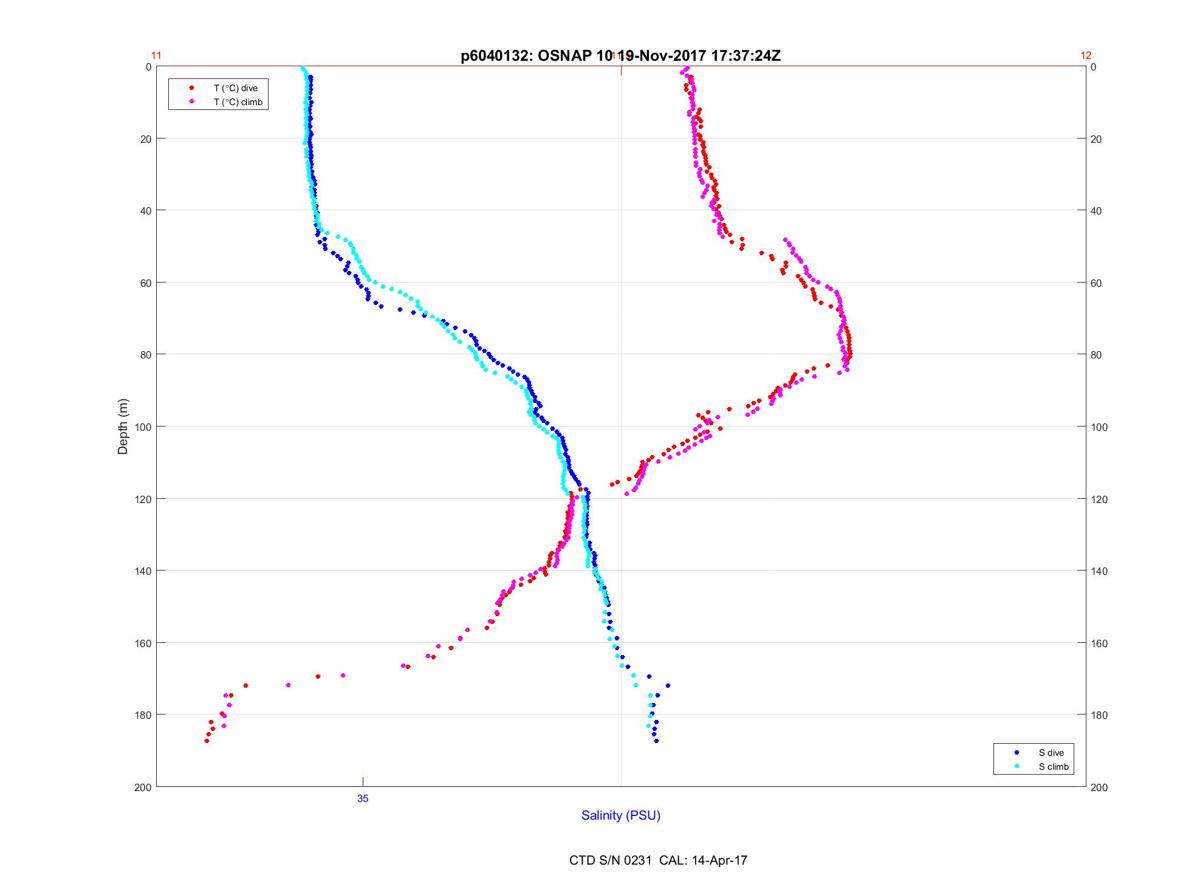Click right-axis depth label 160
1200x885 pixels.
1100,643
